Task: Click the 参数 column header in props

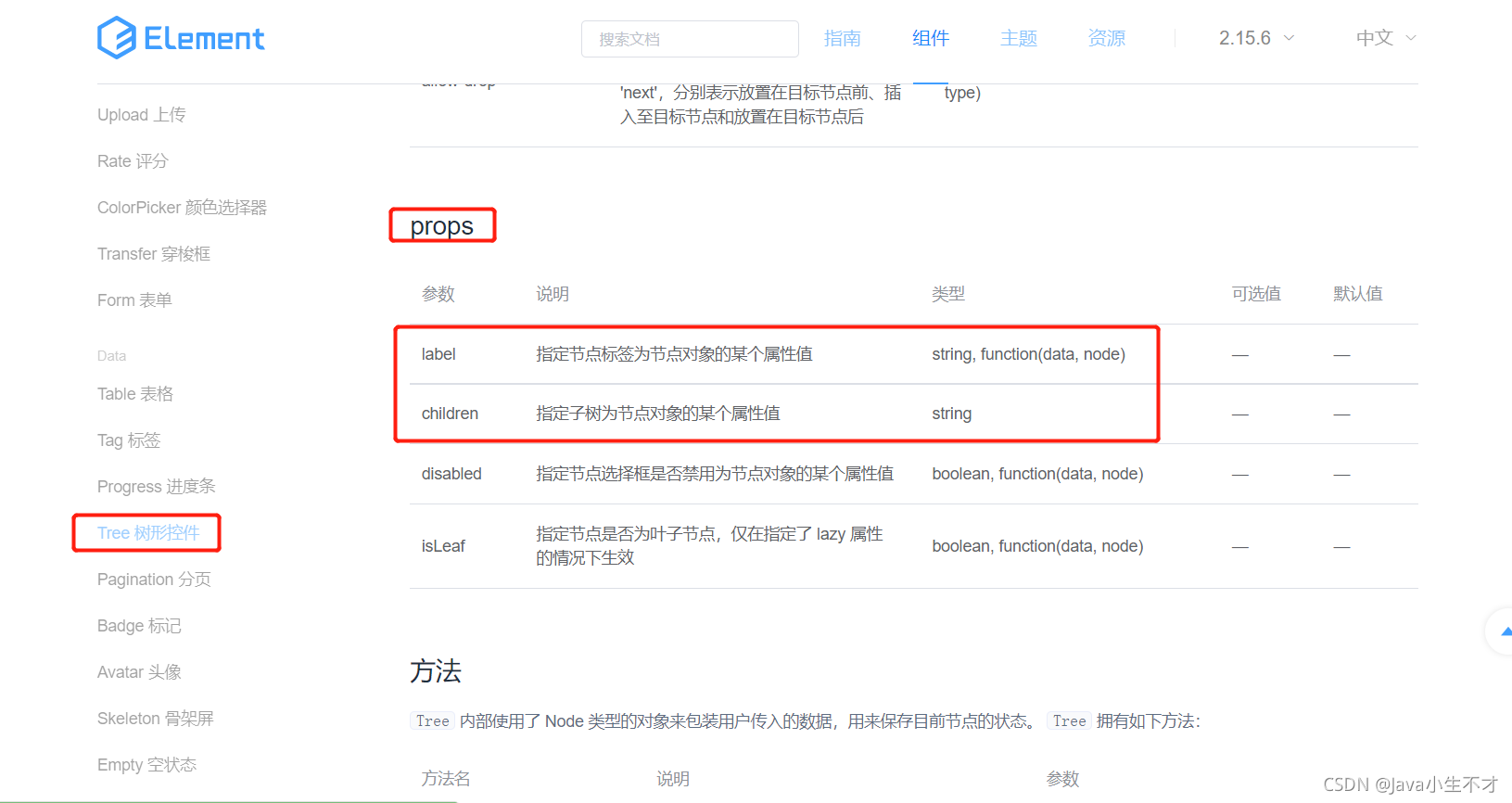Action: click(438, 294)
